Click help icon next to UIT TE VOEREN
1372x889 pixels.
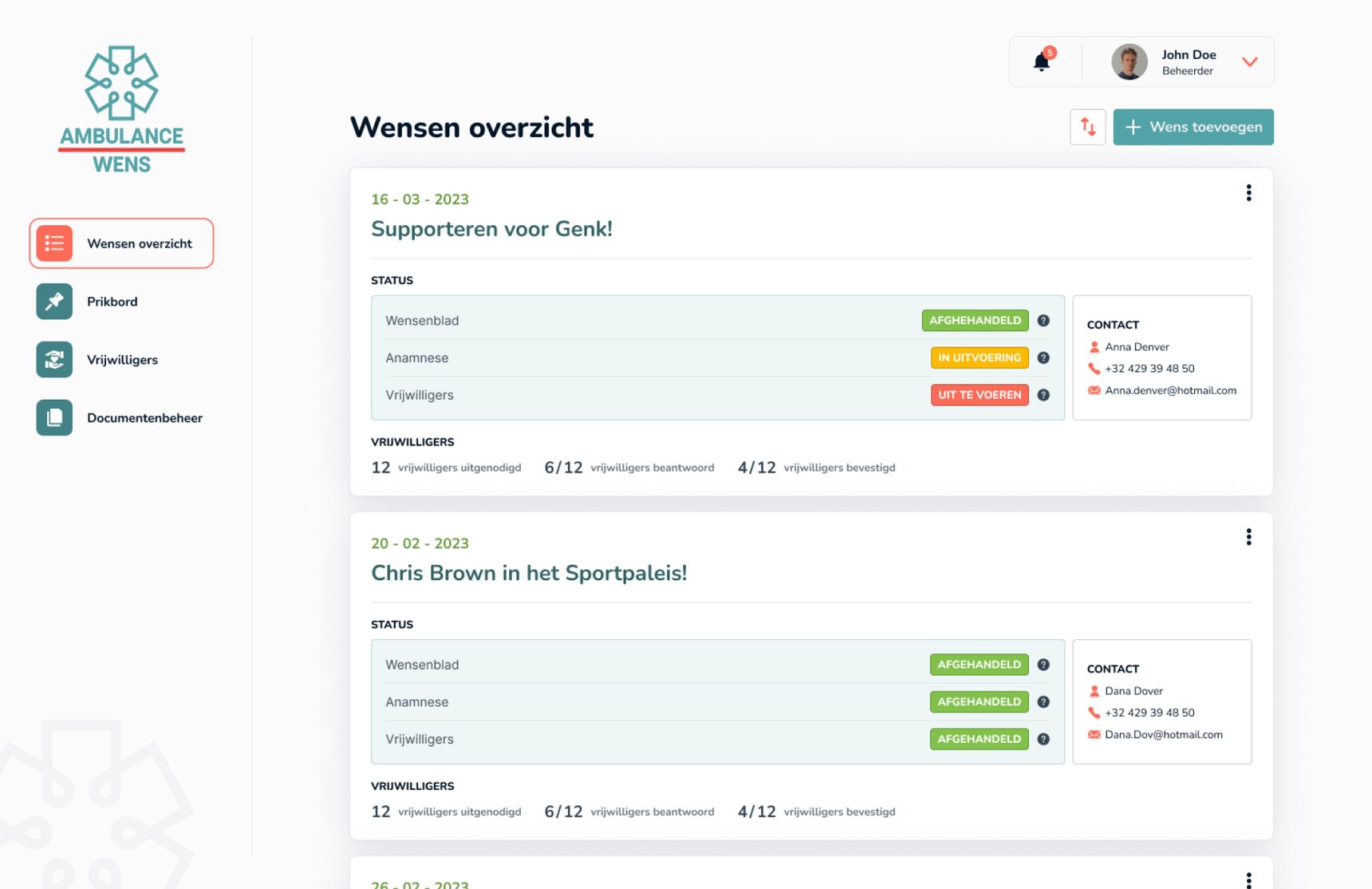1043,395
